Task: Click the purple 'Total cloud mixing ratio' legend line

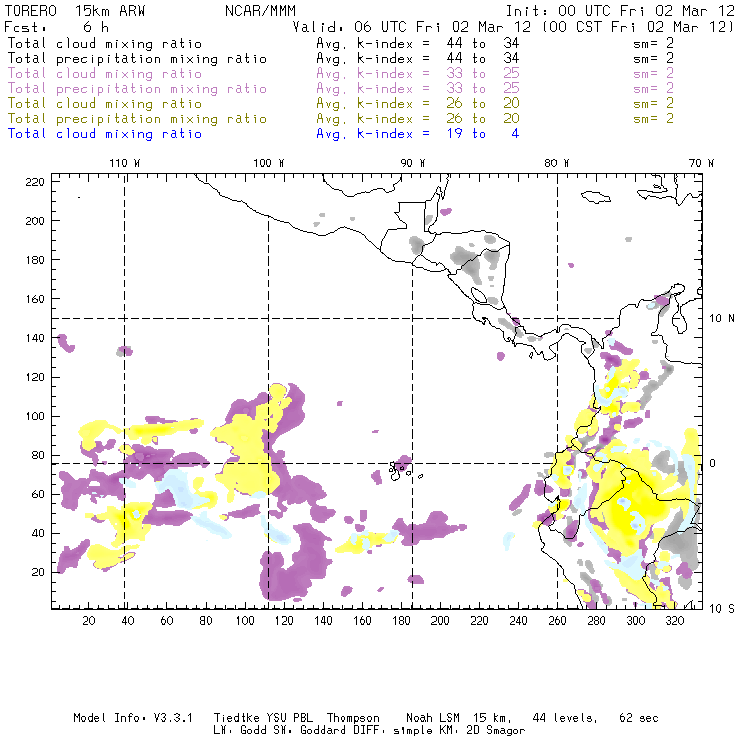Action: pos(105,74)
